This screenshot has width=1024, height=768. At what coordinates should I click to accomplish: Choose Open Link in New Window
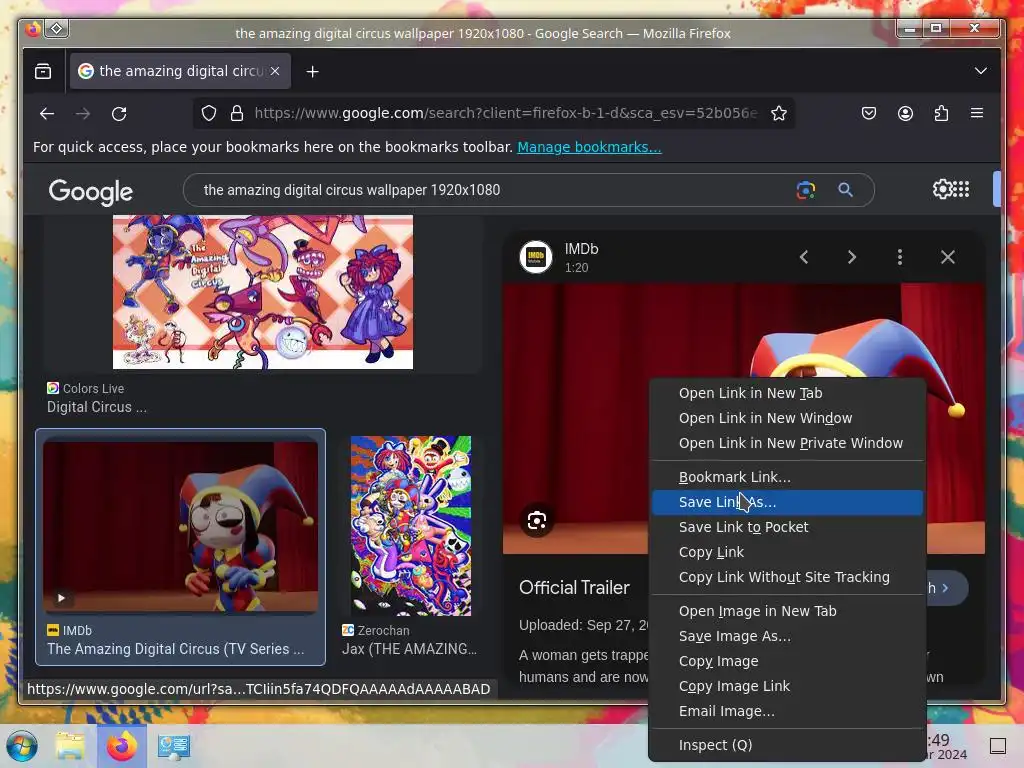(x=788, y=418)
